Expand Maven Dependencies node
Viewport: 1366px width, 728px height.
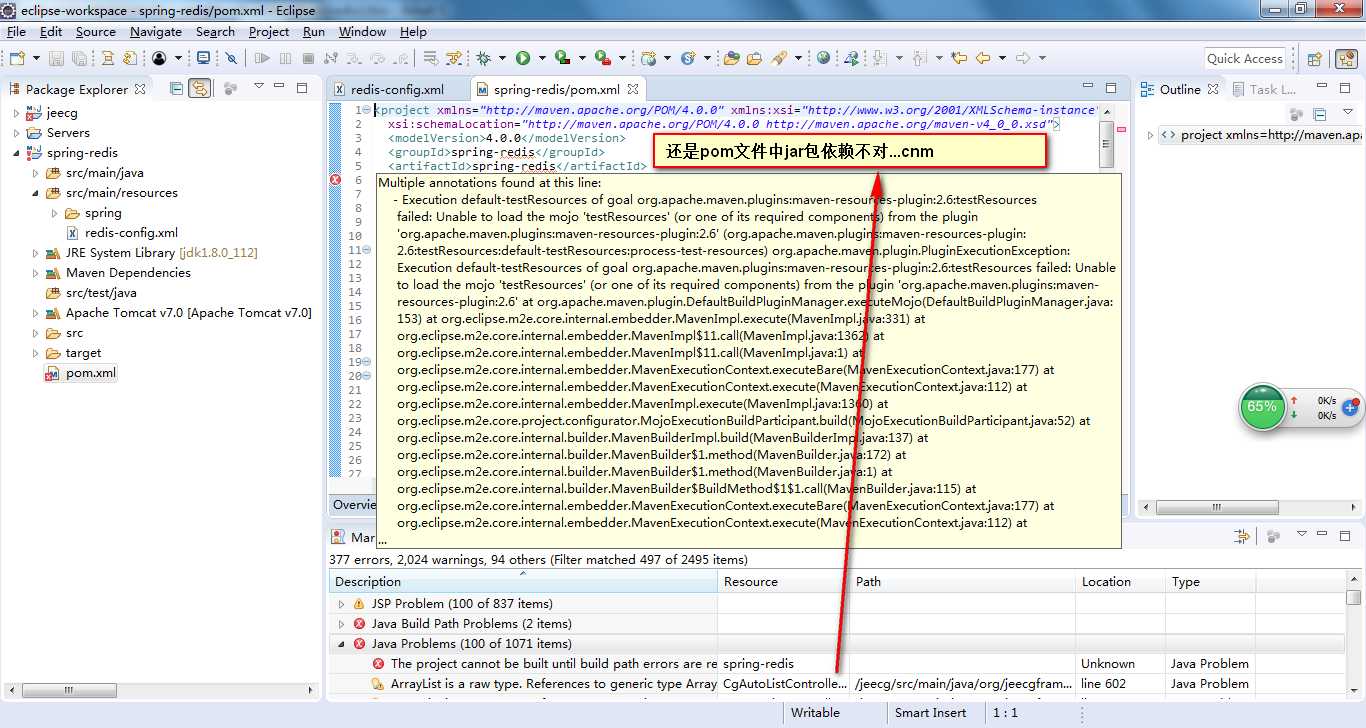coord(36,273)
